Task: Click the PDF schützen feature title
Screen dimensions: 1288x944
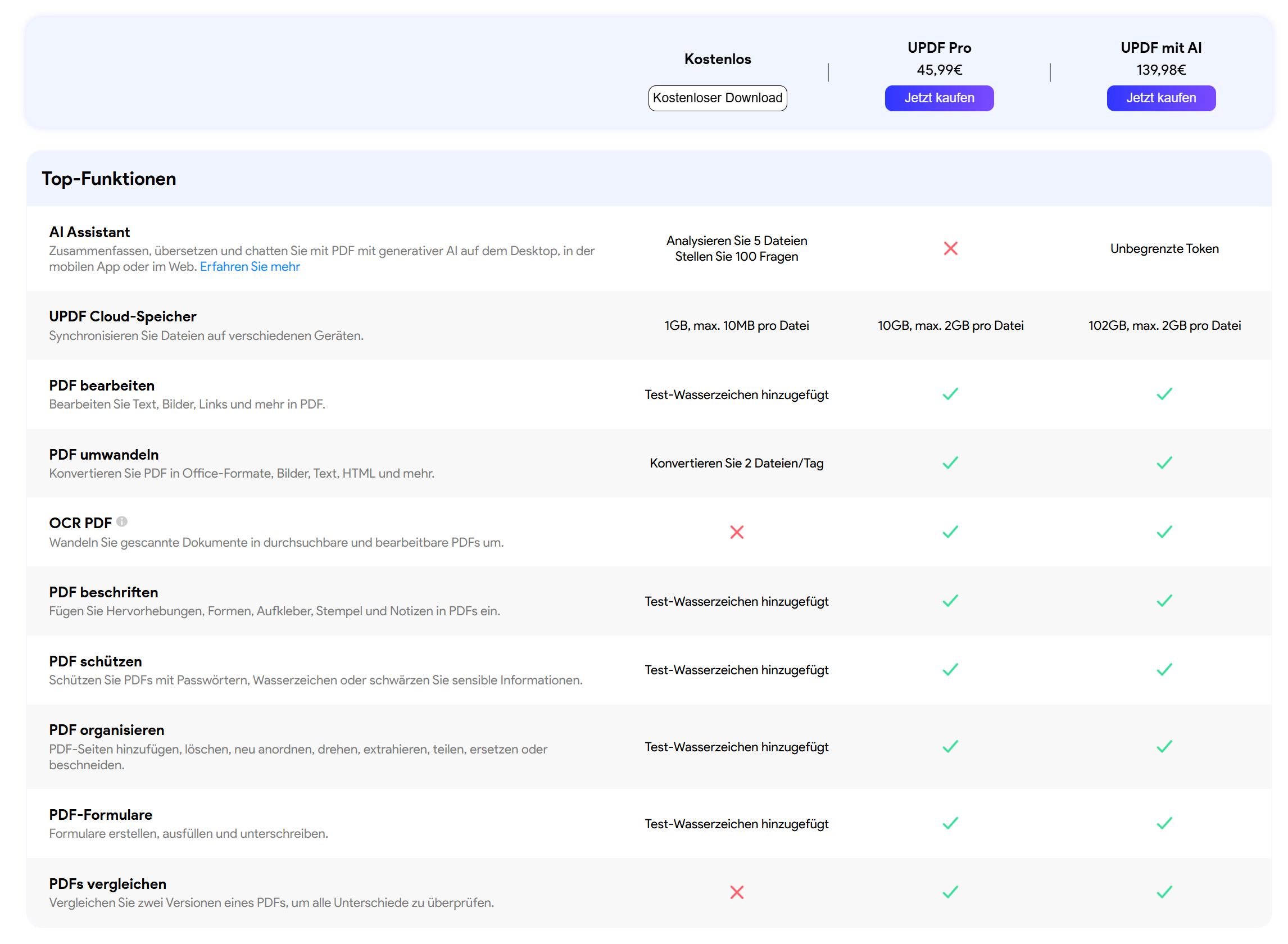Action: point(96,661)
